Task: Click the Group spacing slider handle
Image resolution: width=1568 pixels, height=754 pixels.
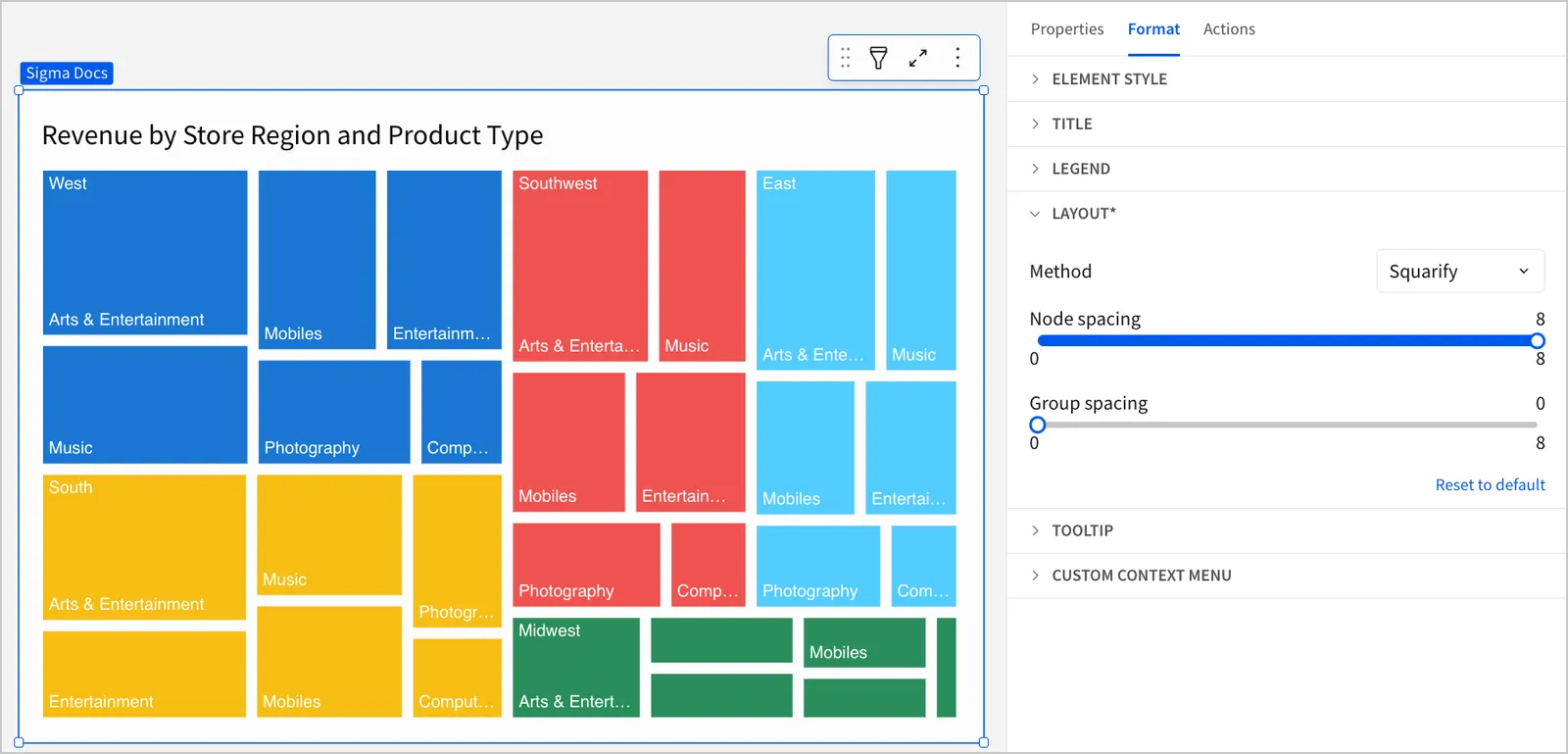Action: tap(1038, 425)
